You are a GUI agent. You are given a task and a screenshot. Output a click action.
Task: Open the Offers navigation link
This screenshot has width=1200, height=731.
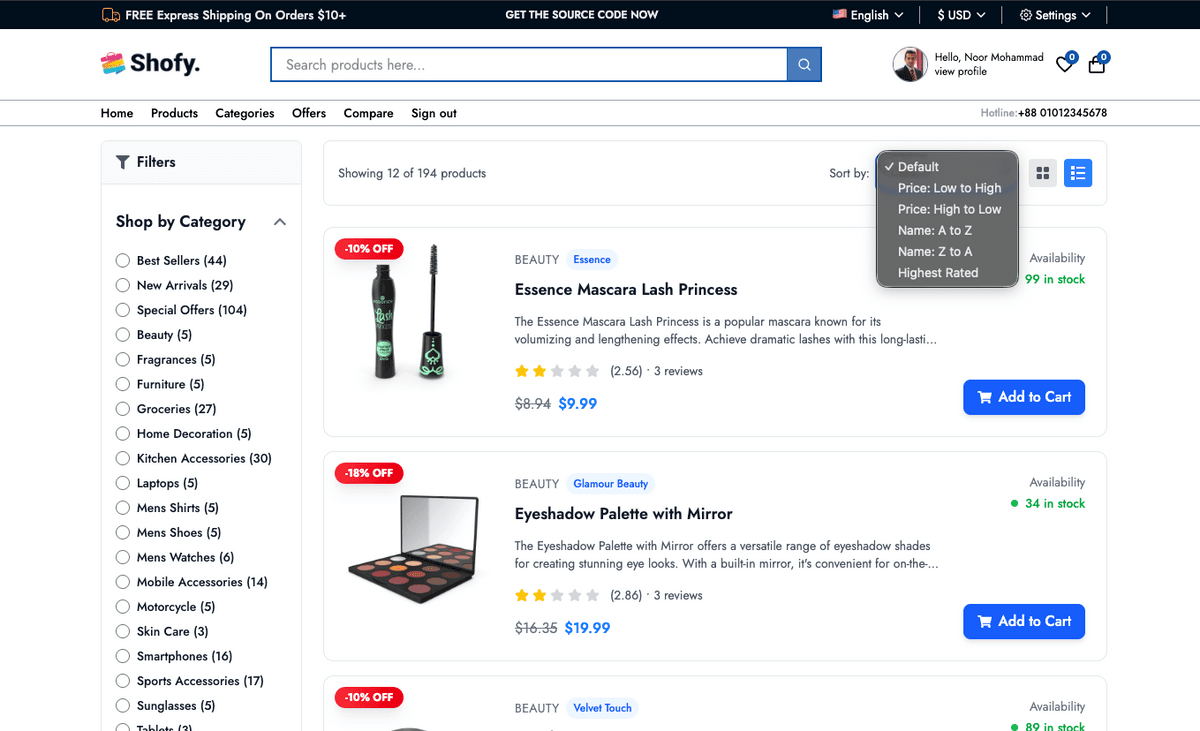[309, 113]
